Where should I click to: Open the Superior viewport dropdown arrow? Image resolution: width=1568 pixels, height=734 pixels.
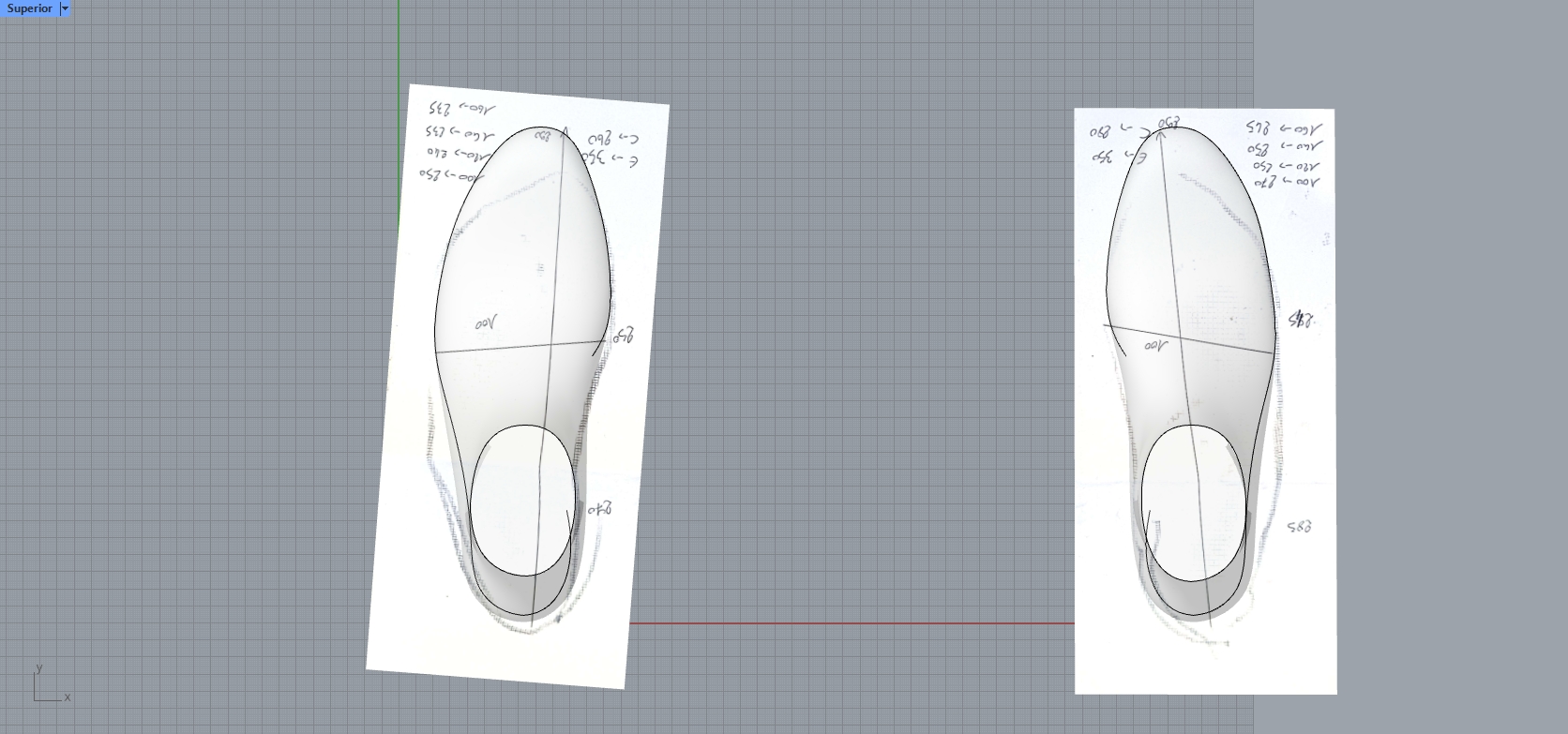pos(65,8)
